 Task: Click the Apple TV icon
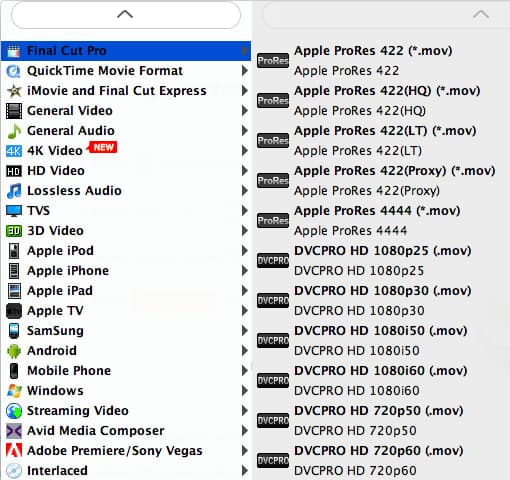point(14,311)
